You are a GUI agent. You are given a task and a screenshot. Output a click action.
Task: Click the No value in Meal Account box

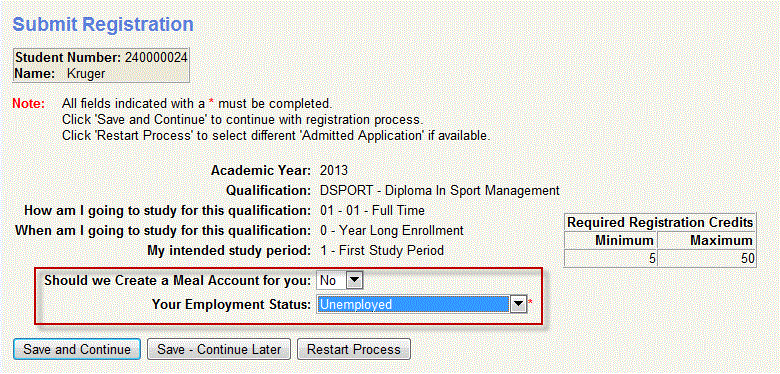[x=331, y=280]
